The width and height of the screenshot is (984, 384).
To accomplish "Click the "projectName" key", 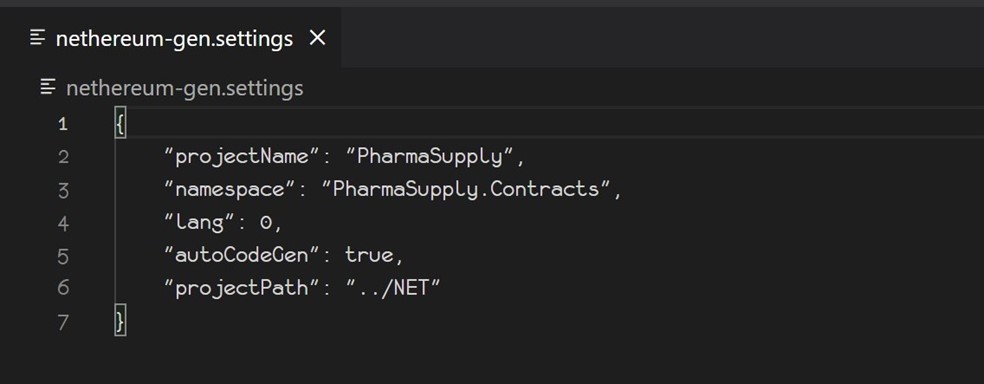I will [x=237, y=156].
